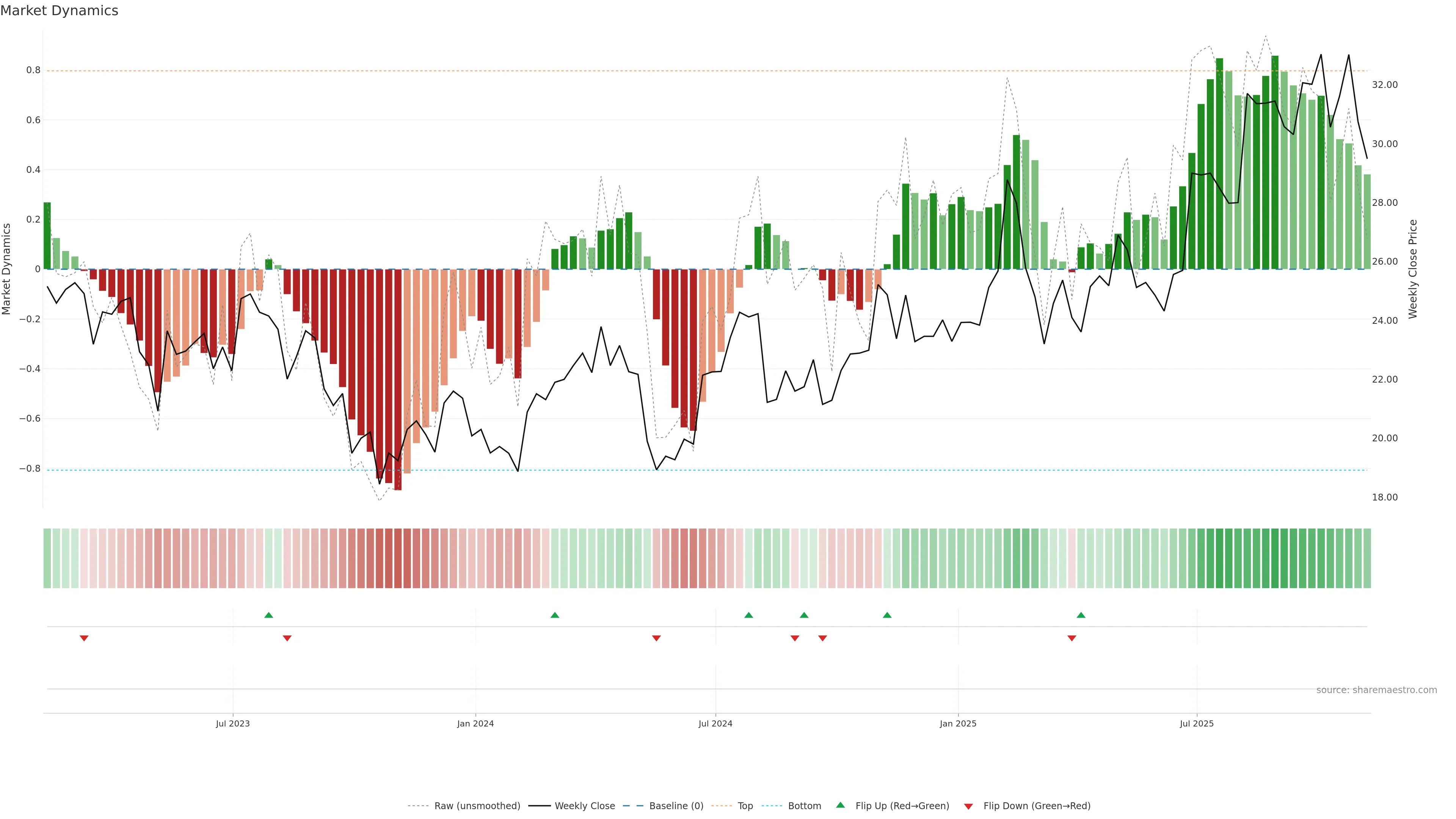Click the Jul 2023 x-axis label

click(x=232, y=723)
